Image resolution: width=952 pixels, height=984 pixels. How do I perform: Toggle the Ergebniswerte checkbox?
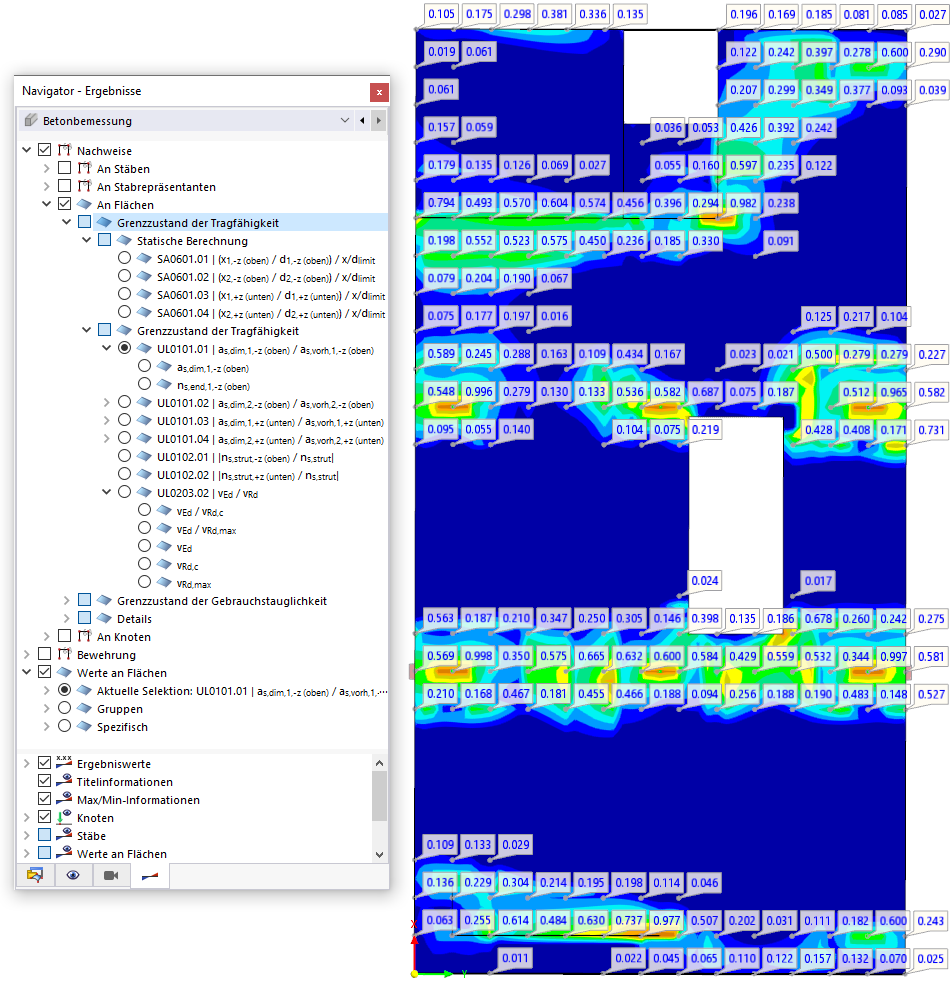click(44, 762)
